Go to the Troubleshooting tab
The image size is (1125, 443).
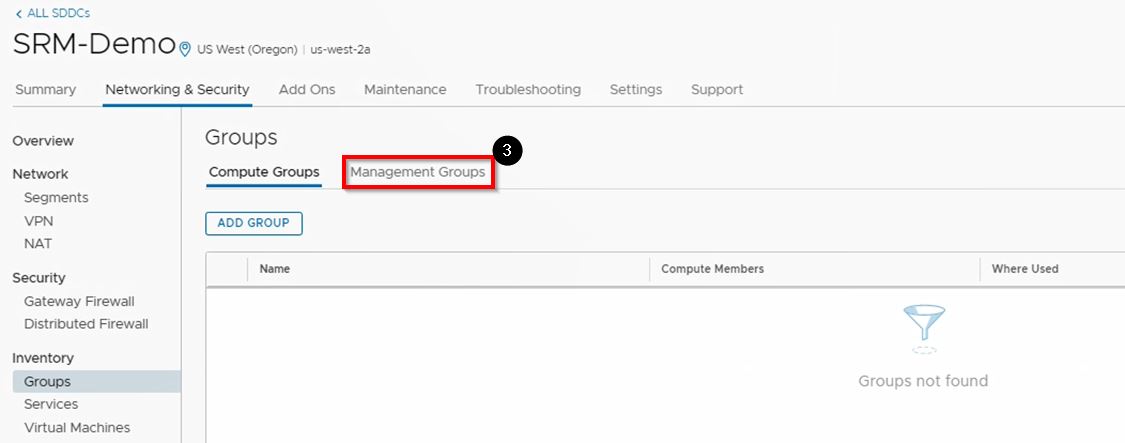click(528, 89)
